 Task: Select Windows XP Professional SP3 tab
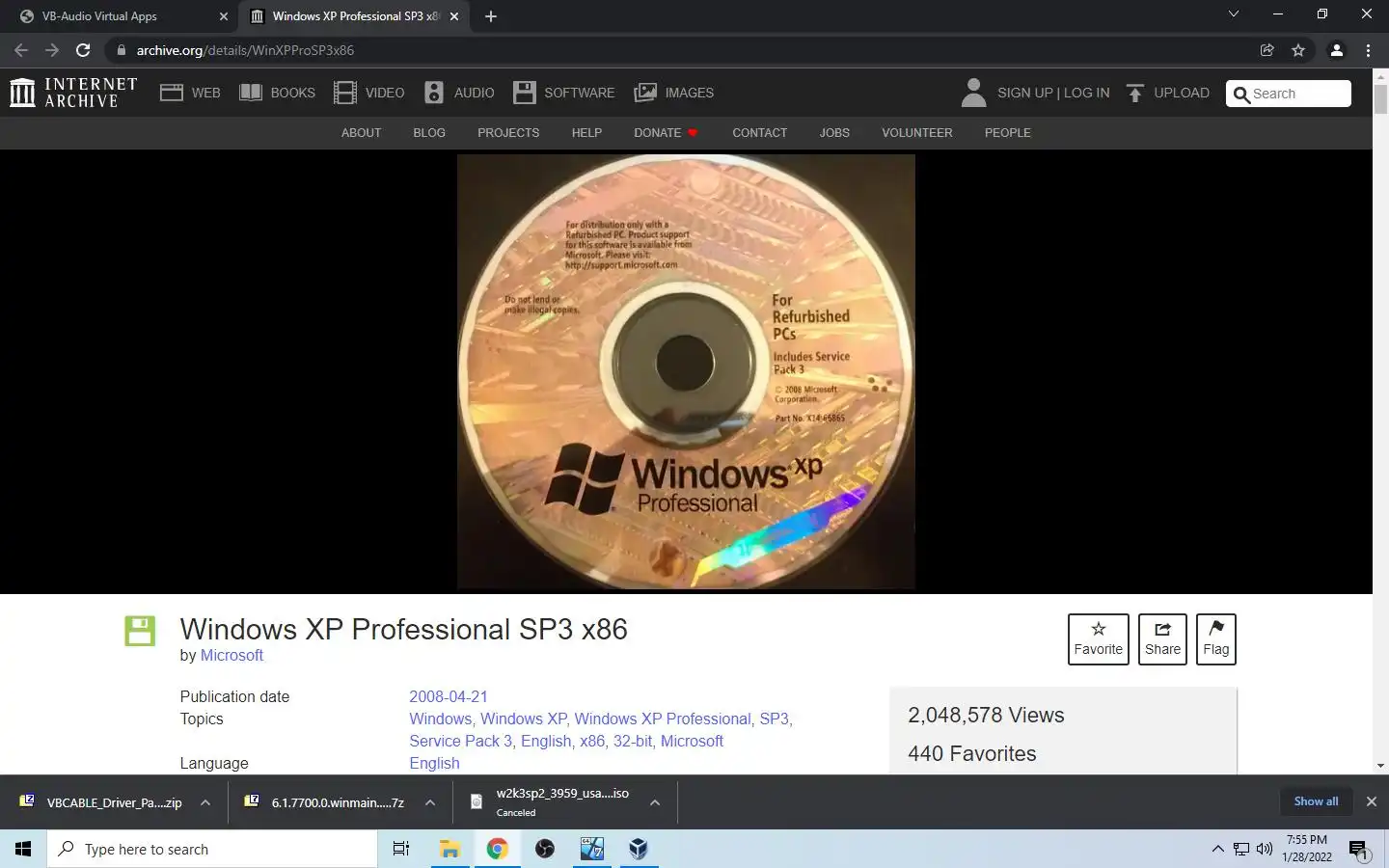tap(354, 16)
